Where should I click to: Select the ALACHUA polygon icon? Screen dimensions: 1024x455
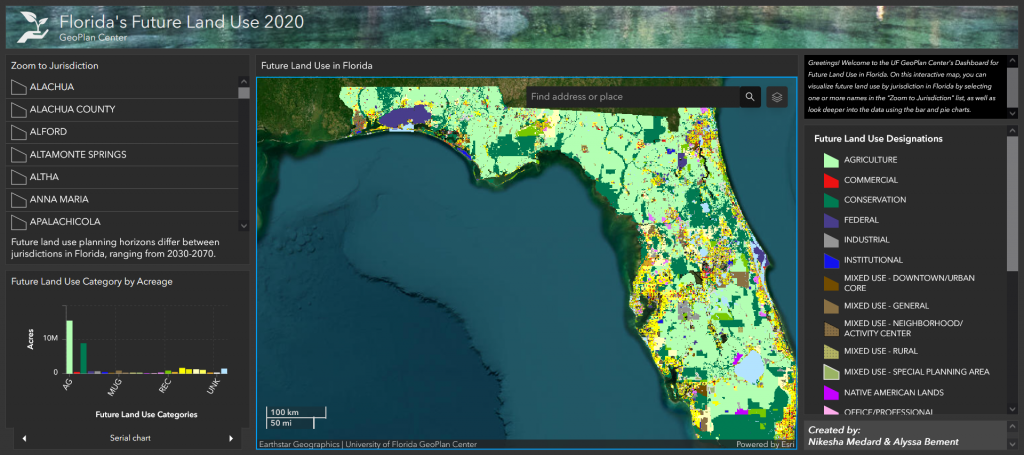[18, 87]
